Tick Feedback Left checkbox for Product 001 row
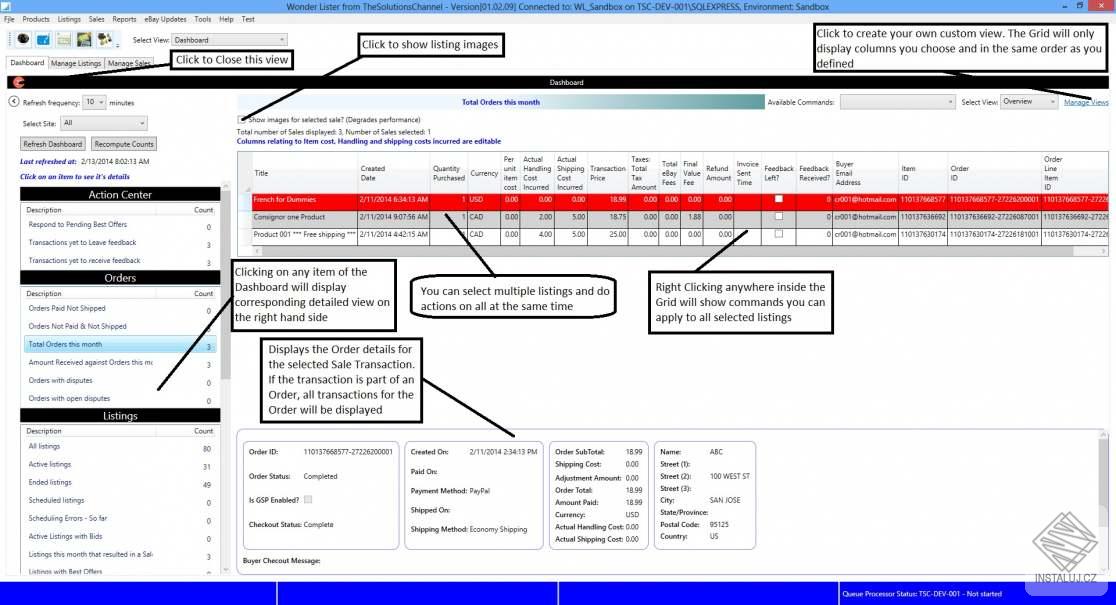This screenshot has height=605, width=1116. pyautogui.click(x=779, y=233)
